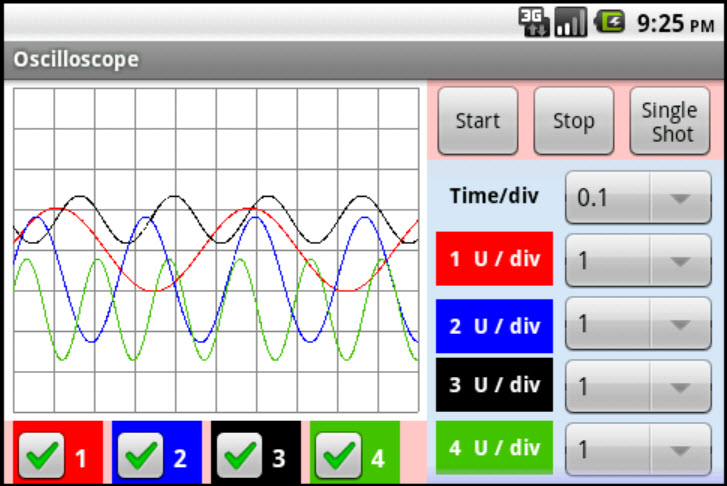
Task: Click the 3G data status icon
Action: (x=534, y=22)
